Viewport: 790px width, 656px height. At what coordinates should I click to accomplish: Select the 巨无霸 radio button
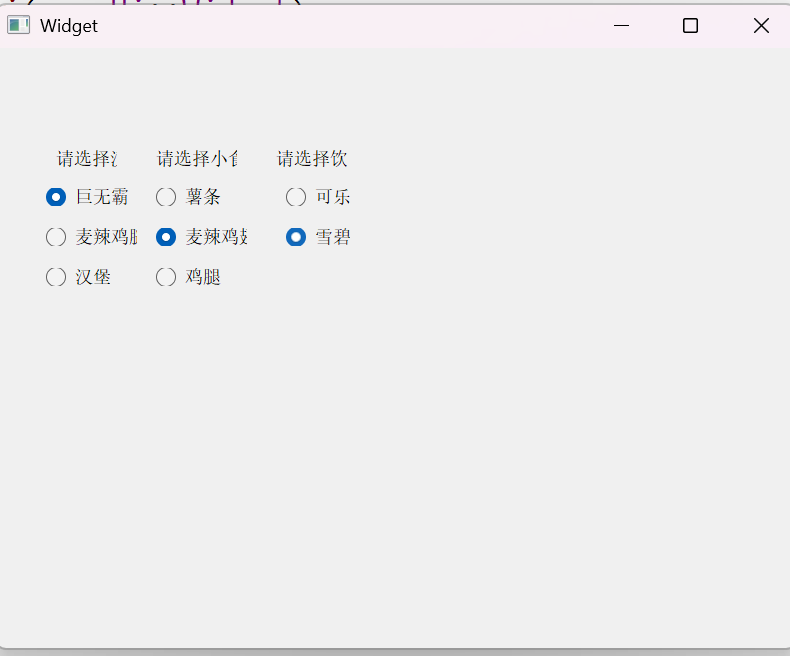click(x=87, y=197)
